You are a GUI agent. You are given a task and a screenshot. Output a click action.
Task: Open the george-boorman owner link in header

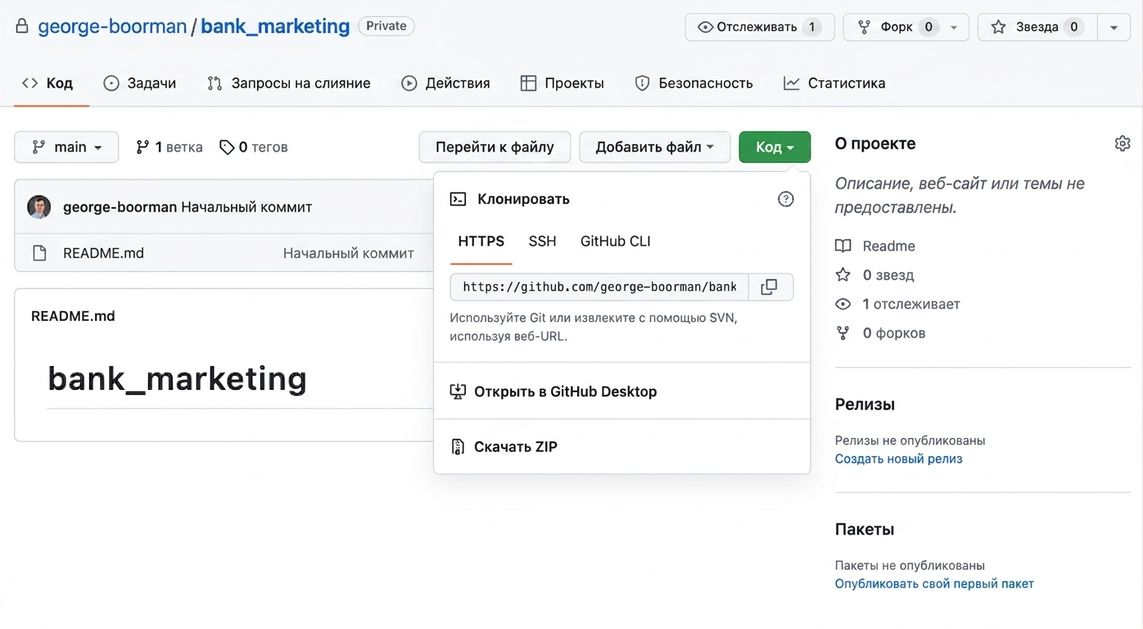112,26
